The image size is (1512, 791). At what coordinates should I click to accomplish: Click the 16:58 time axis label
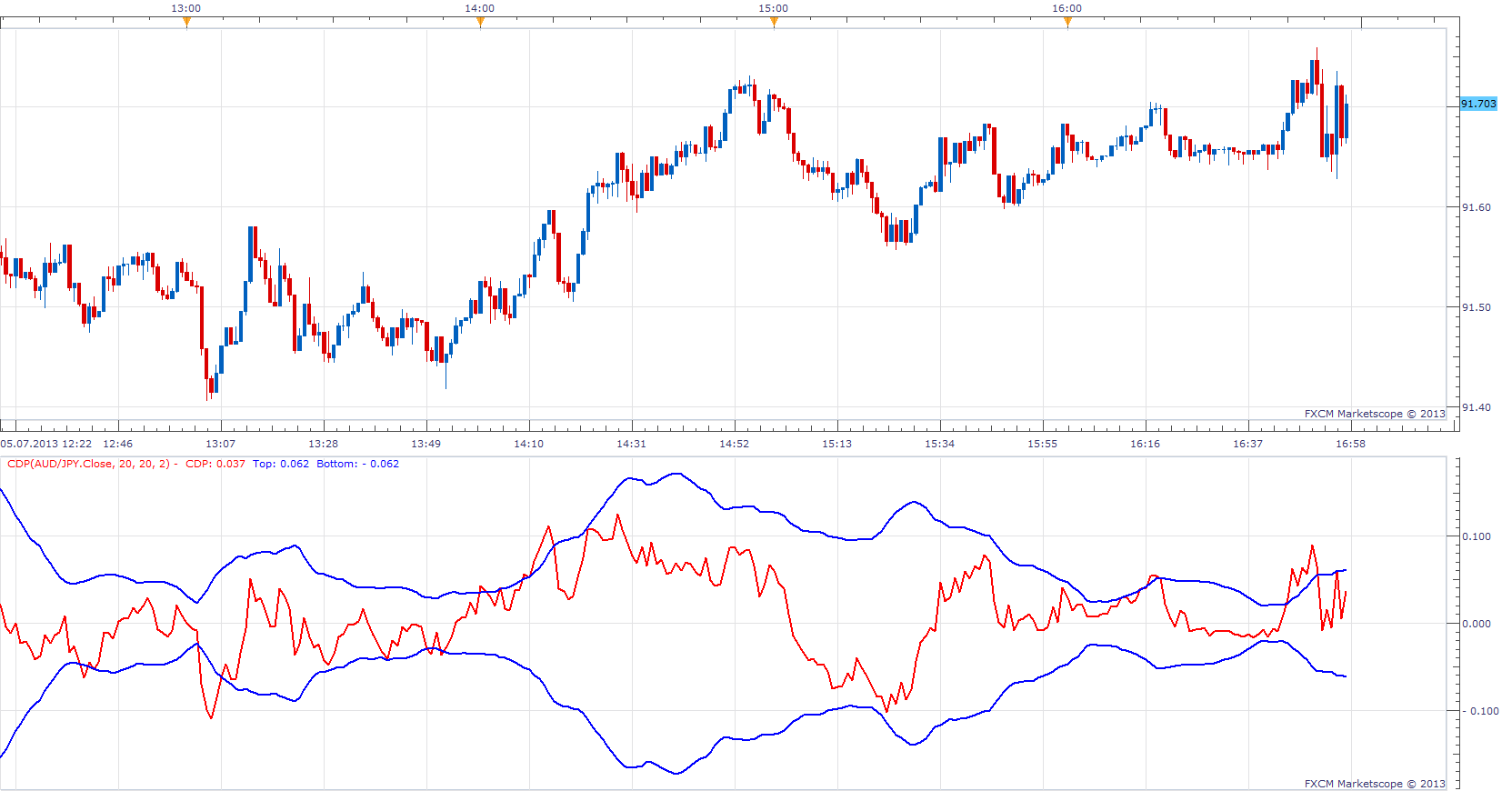point(1351,444)
